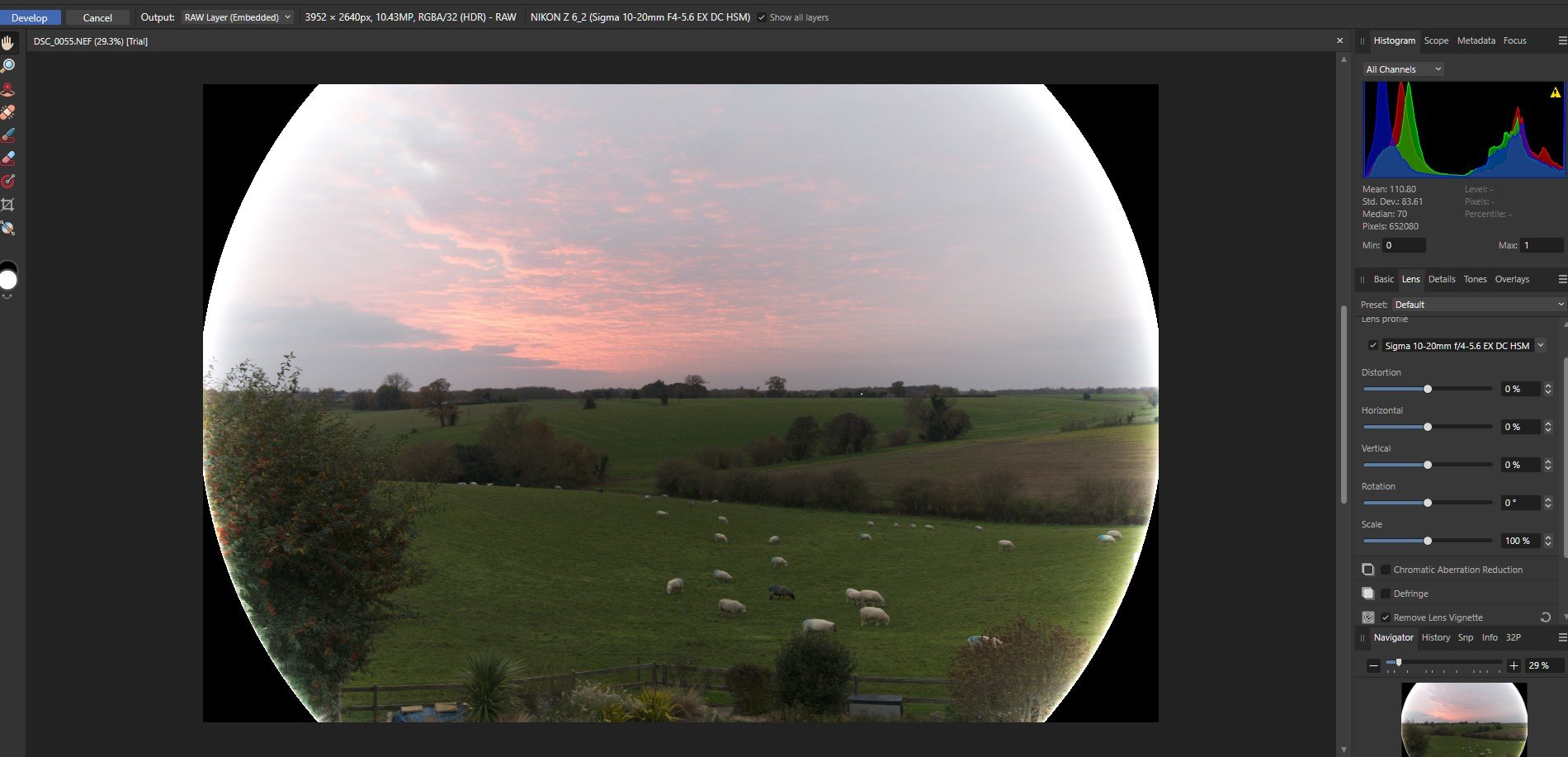Open the Preset Default dropdown
Screen dimensions: 1568x757
(1478, 305)
